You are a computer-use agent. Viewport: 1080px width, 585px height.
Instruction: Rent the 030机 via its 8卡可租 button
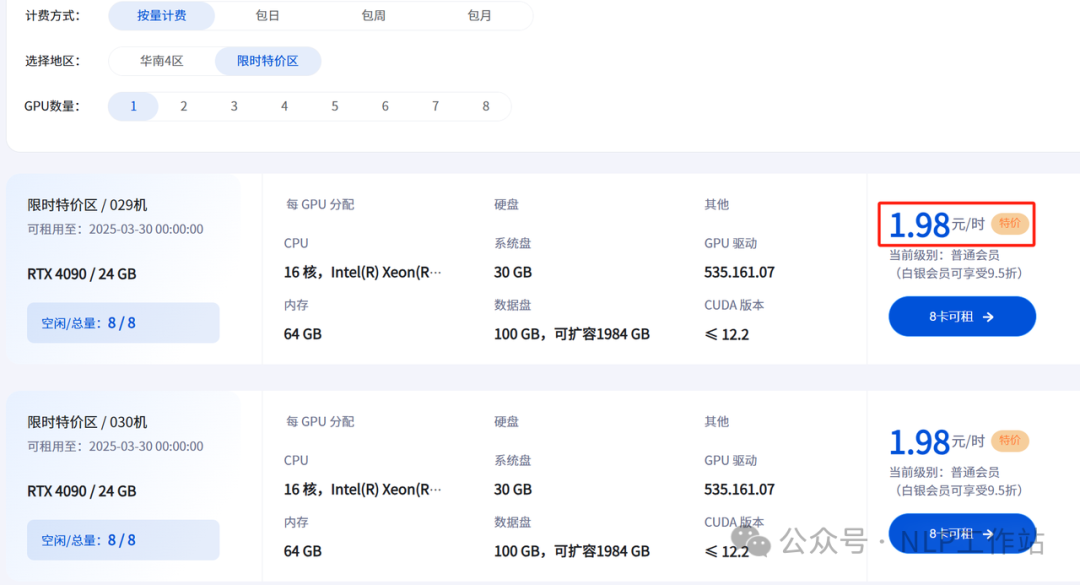click(x=962, y=533)
